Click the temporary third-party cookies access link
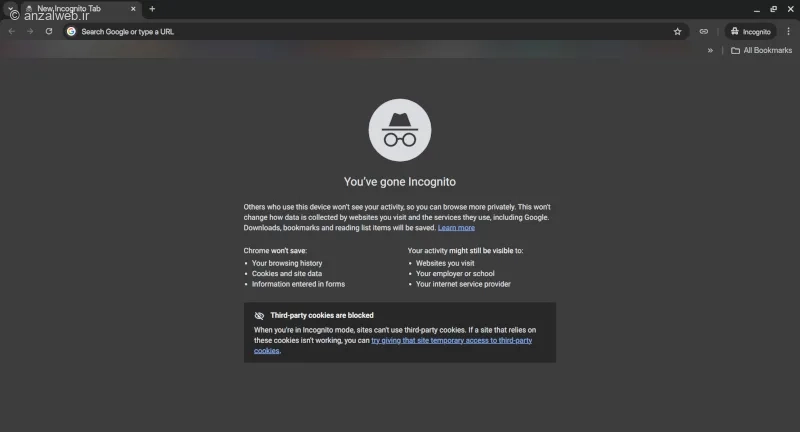 click(x=451, y=341)
